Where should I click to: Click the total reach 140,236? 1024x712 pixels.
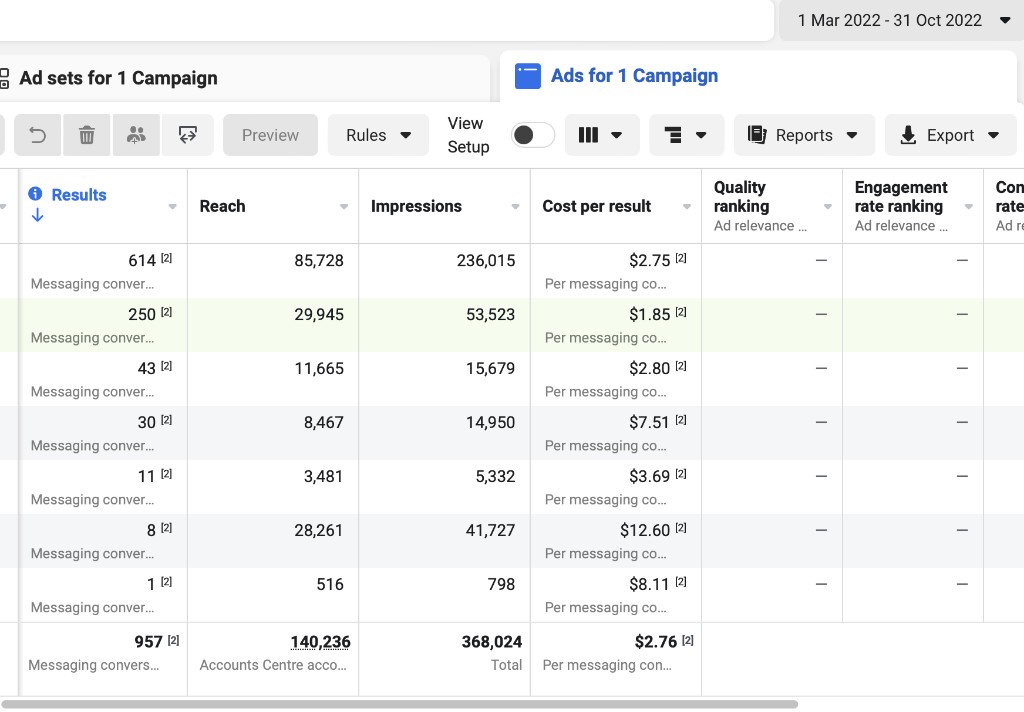(x=321, y=642)
